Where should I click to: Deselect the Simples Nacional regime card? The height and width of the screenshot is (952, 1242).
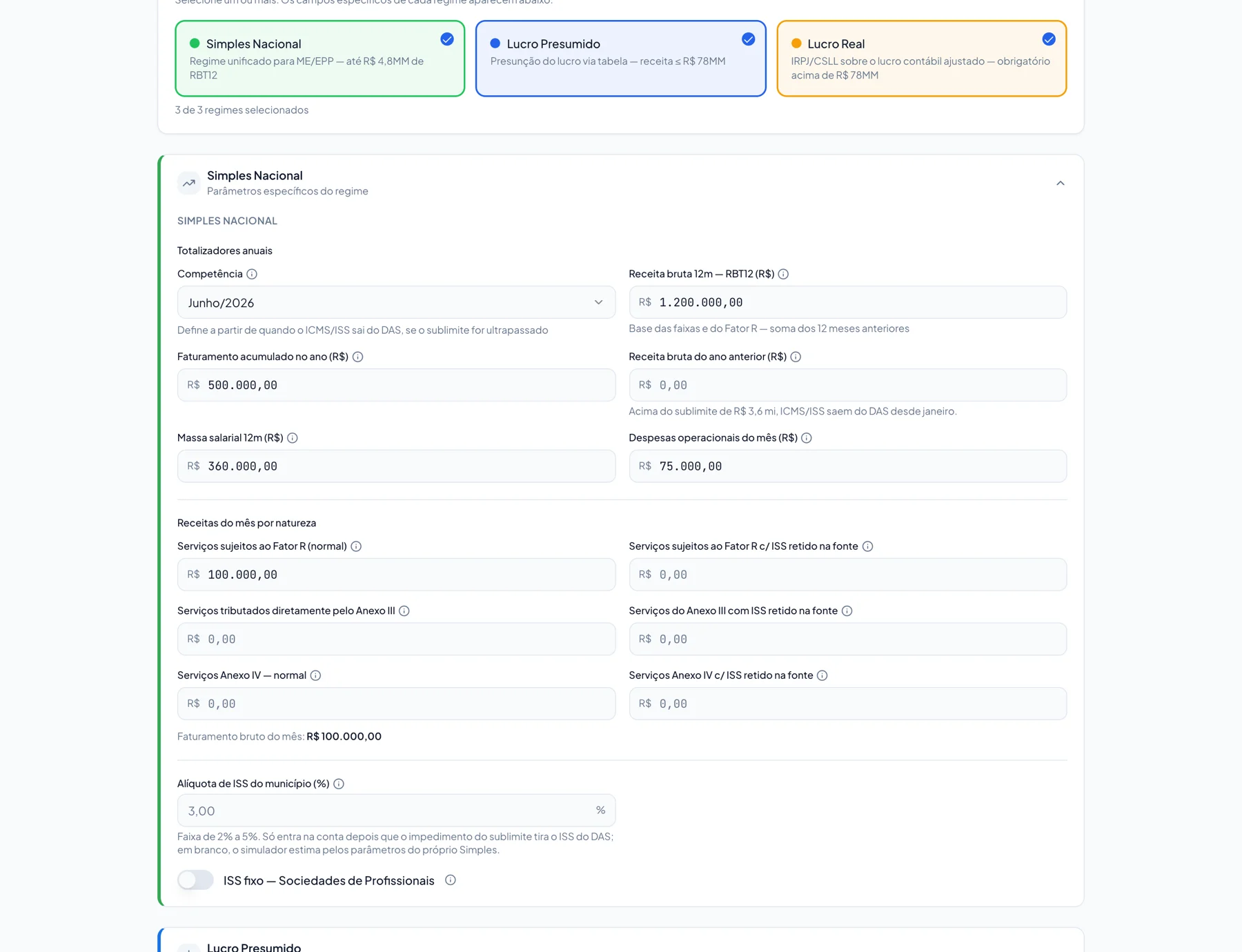(320, 59)
